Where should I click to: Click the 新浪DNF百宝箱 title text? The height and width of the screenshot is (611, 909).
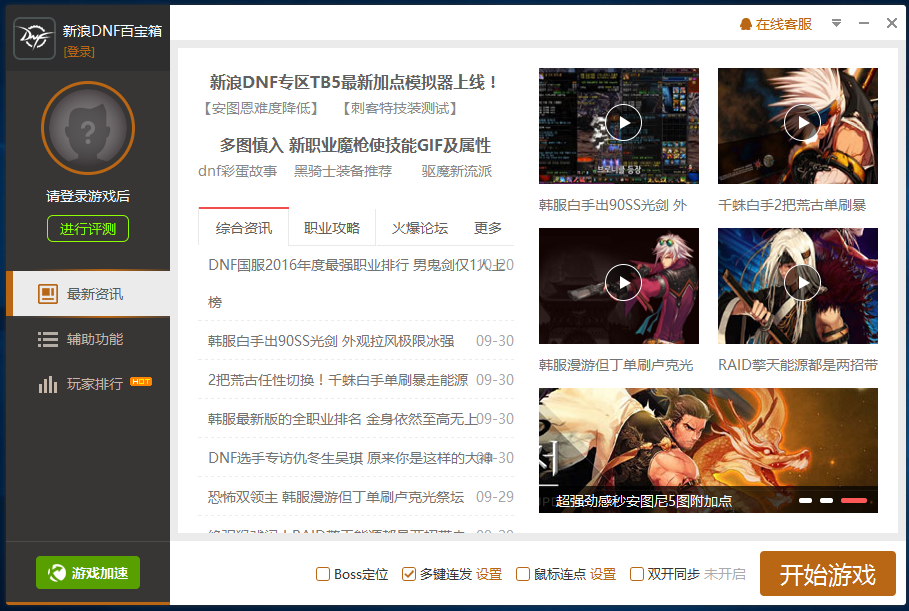(x=112, y=31)
